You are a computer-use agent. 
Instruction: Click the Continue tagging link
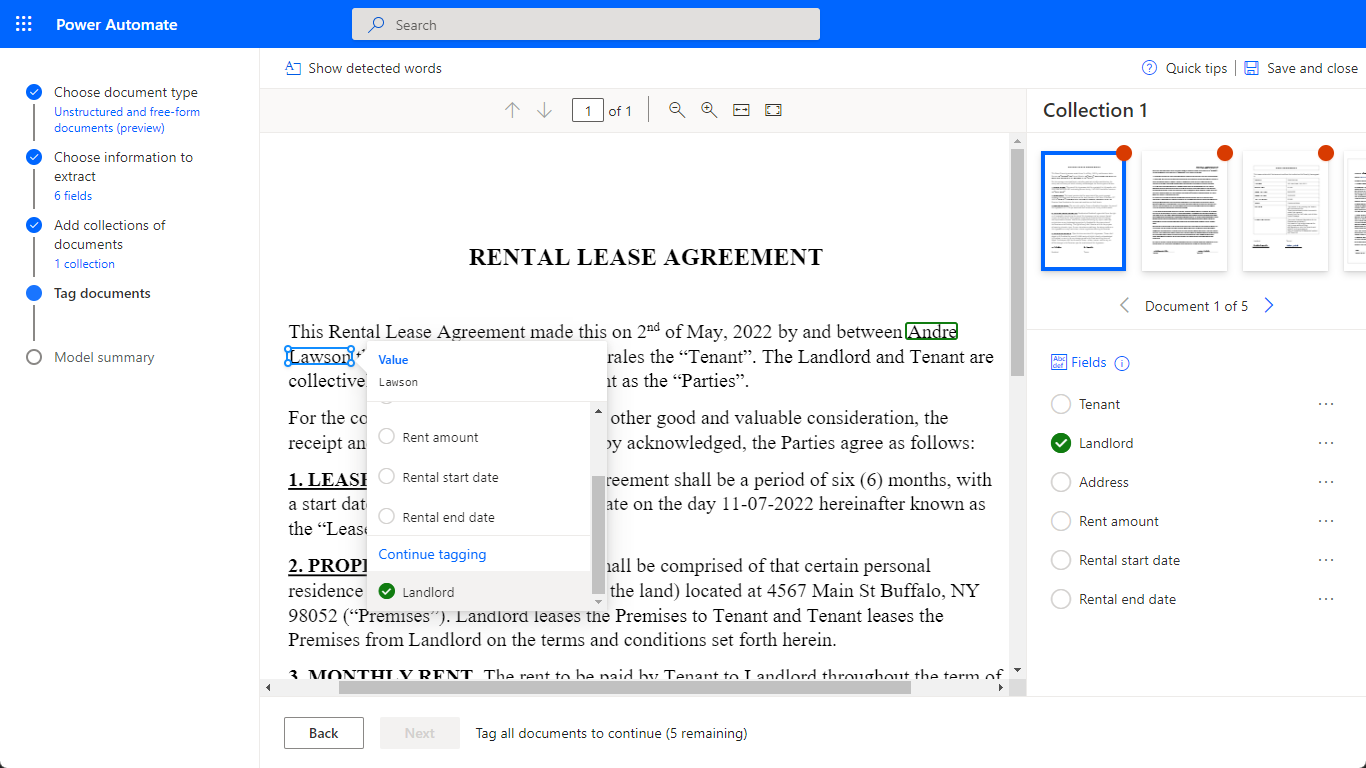[432, 554]
